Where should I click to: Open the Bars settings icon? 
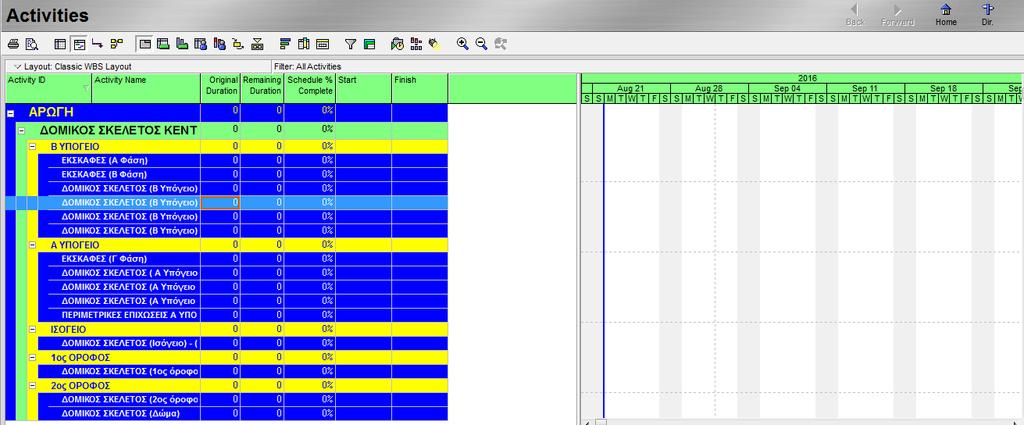click(x=285, y=44)
